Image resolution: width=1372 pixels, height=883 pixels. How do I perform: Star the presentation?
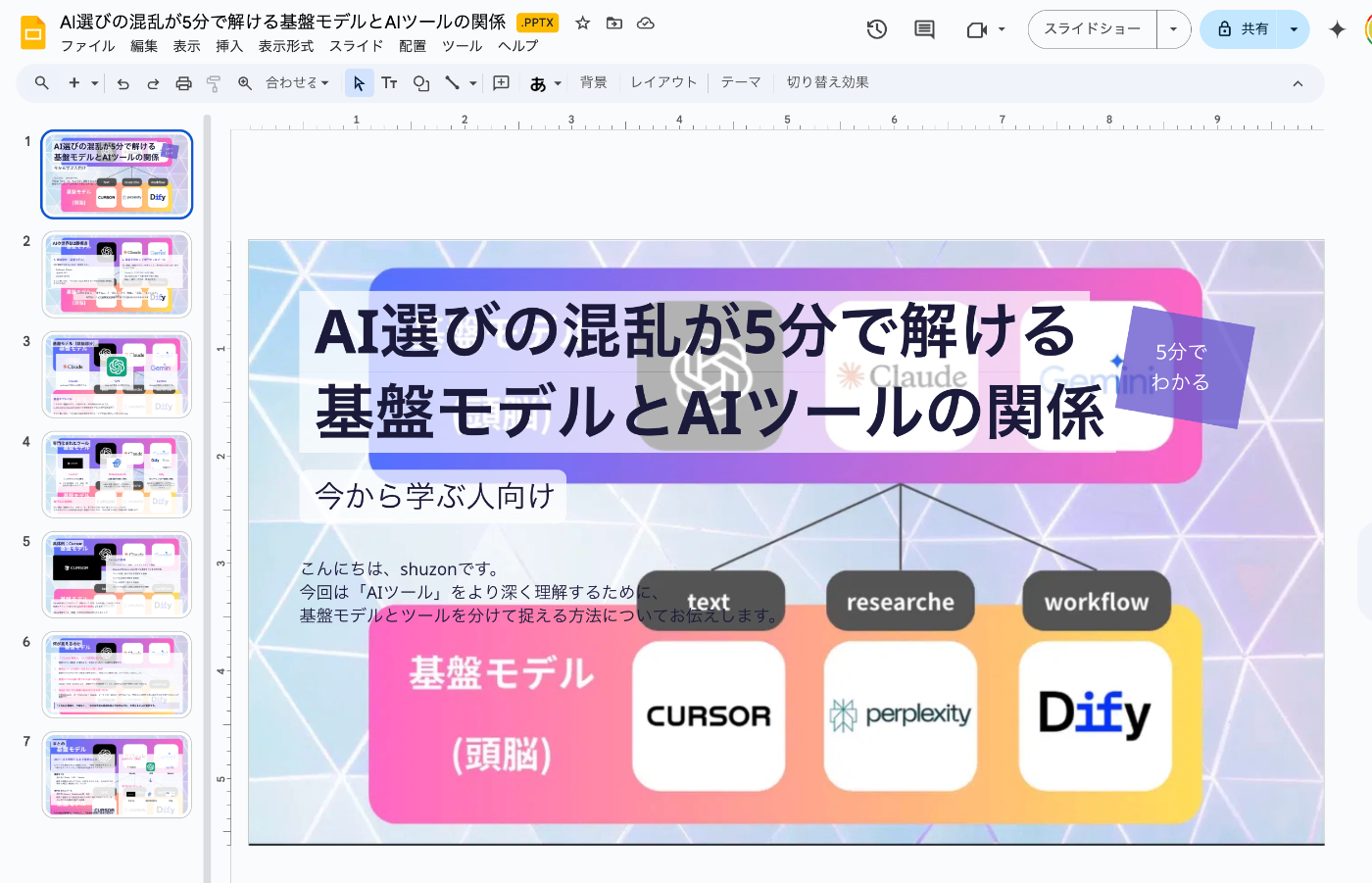coord(582,23)
